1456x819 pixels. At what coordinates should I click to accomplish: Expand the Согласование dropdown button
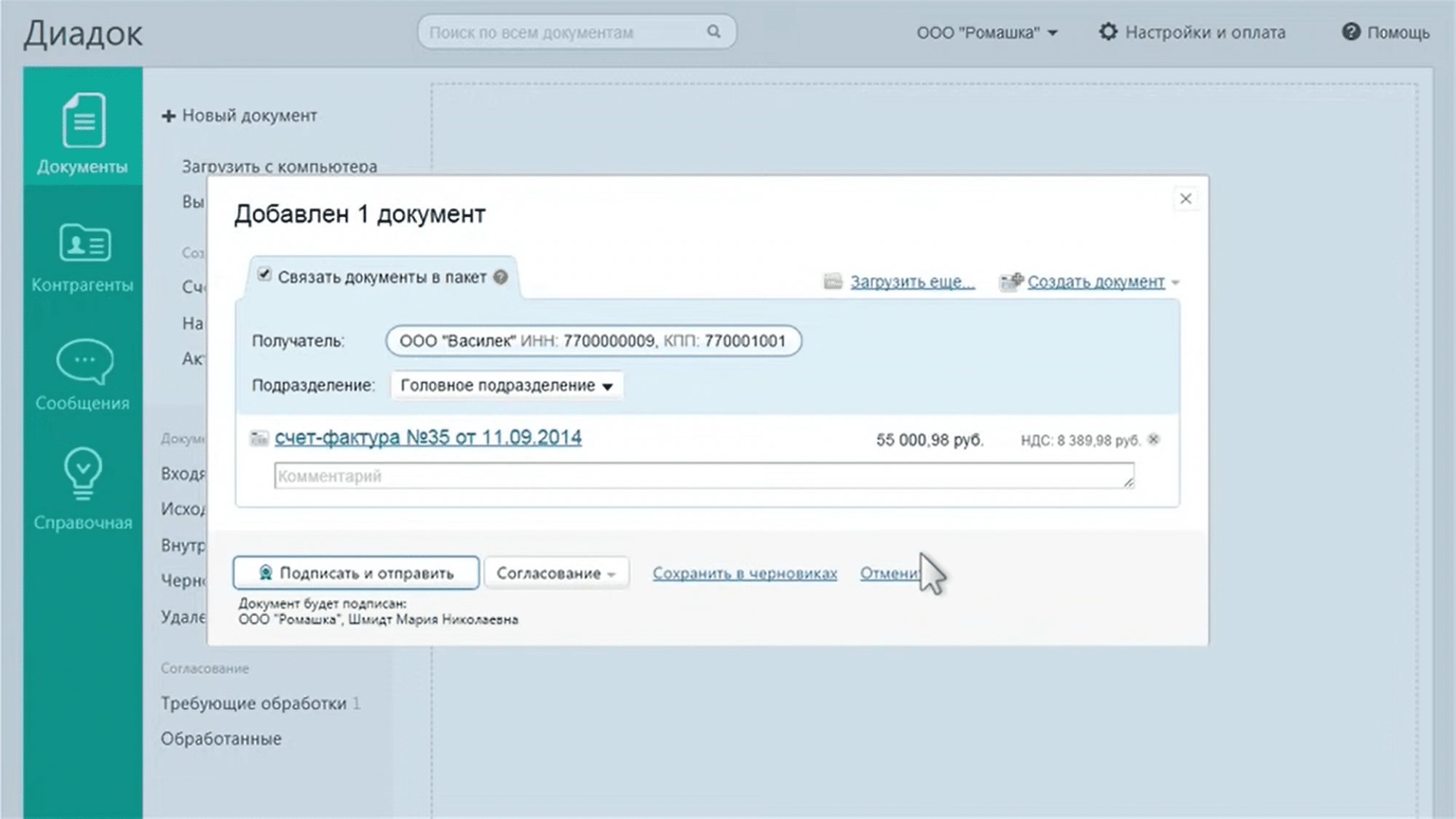pos(556,574)
